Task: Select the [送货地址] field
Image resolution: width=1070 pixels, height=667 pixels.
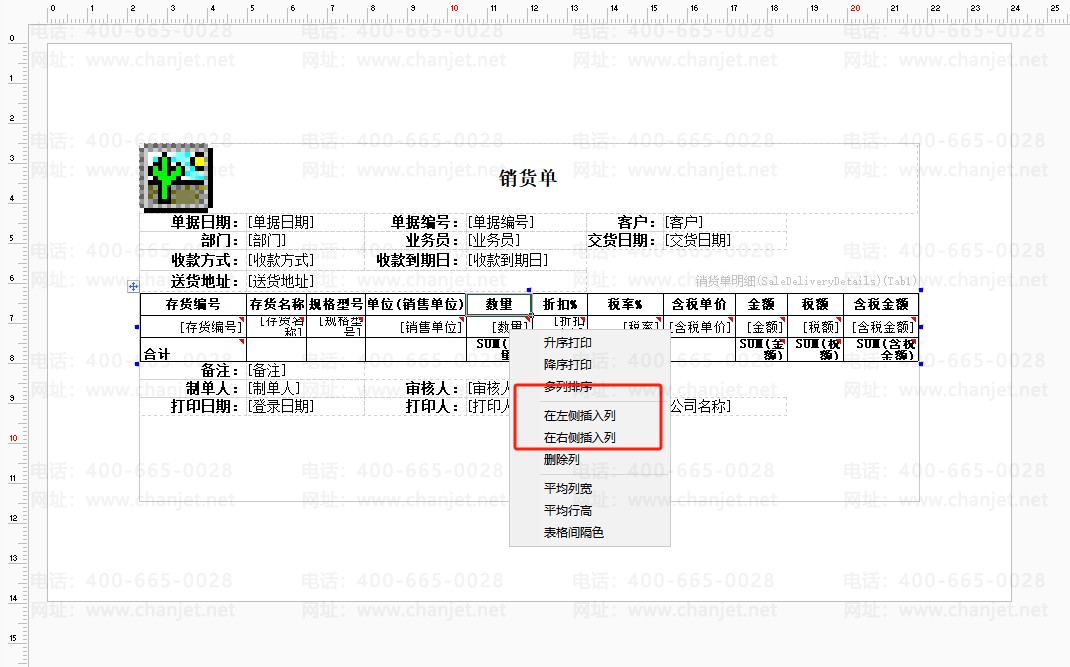Action: (x=281, y=282)
